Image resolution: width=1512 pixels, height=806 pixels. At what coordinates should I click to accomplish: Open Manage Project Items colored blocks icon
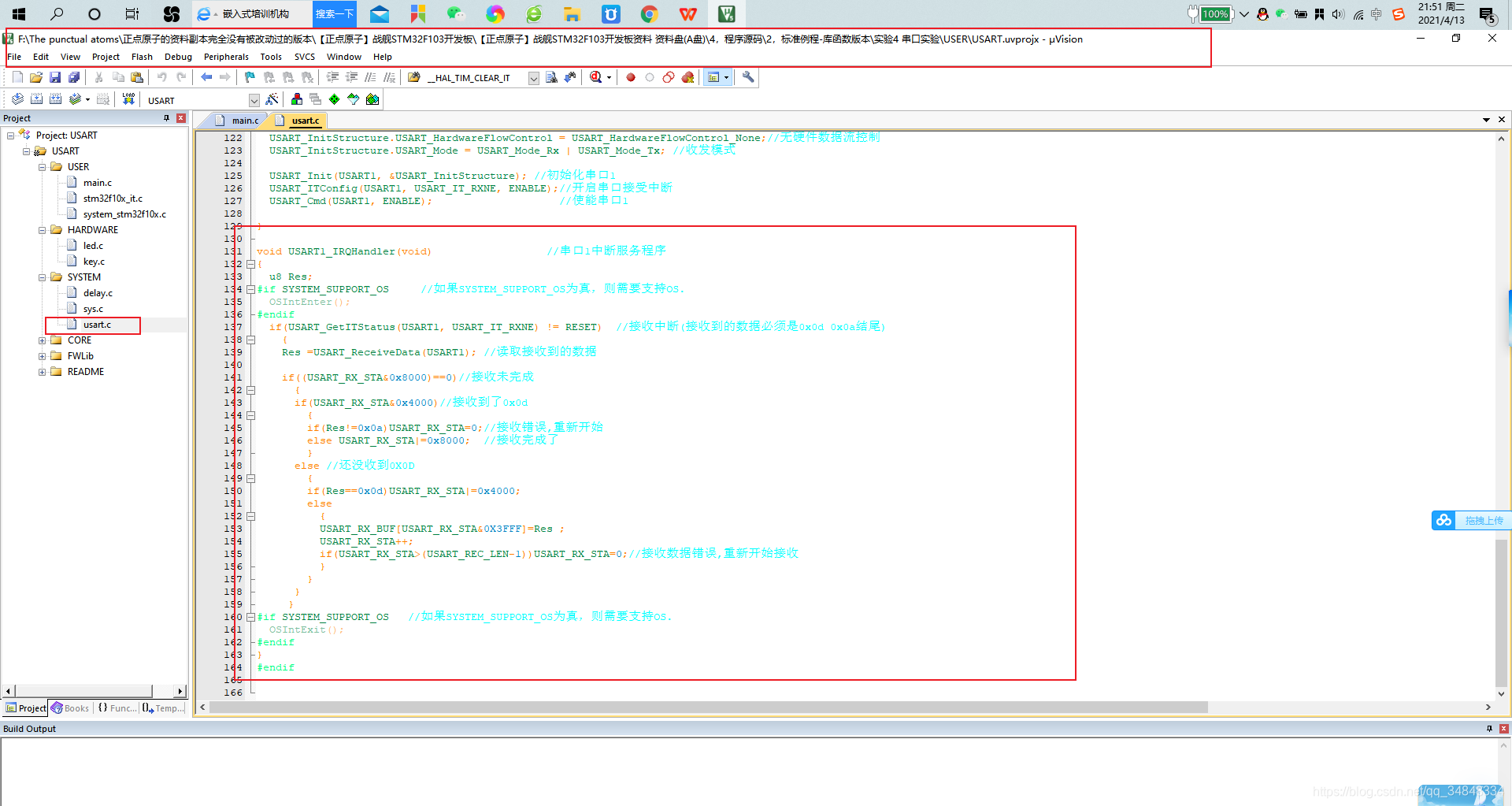click(297, 99)
